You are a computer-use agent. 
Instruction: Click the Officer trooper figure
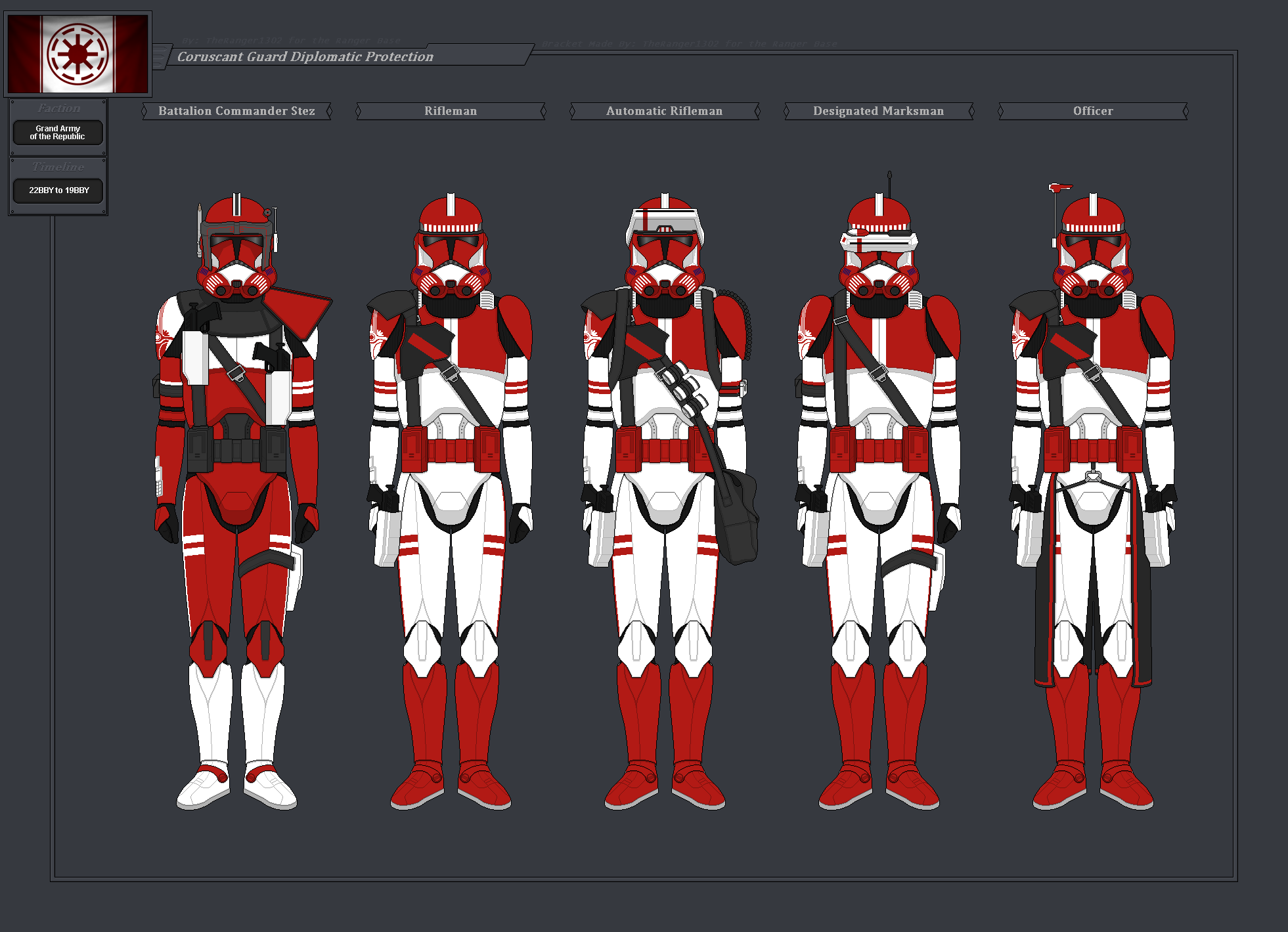coord(1093,496)
